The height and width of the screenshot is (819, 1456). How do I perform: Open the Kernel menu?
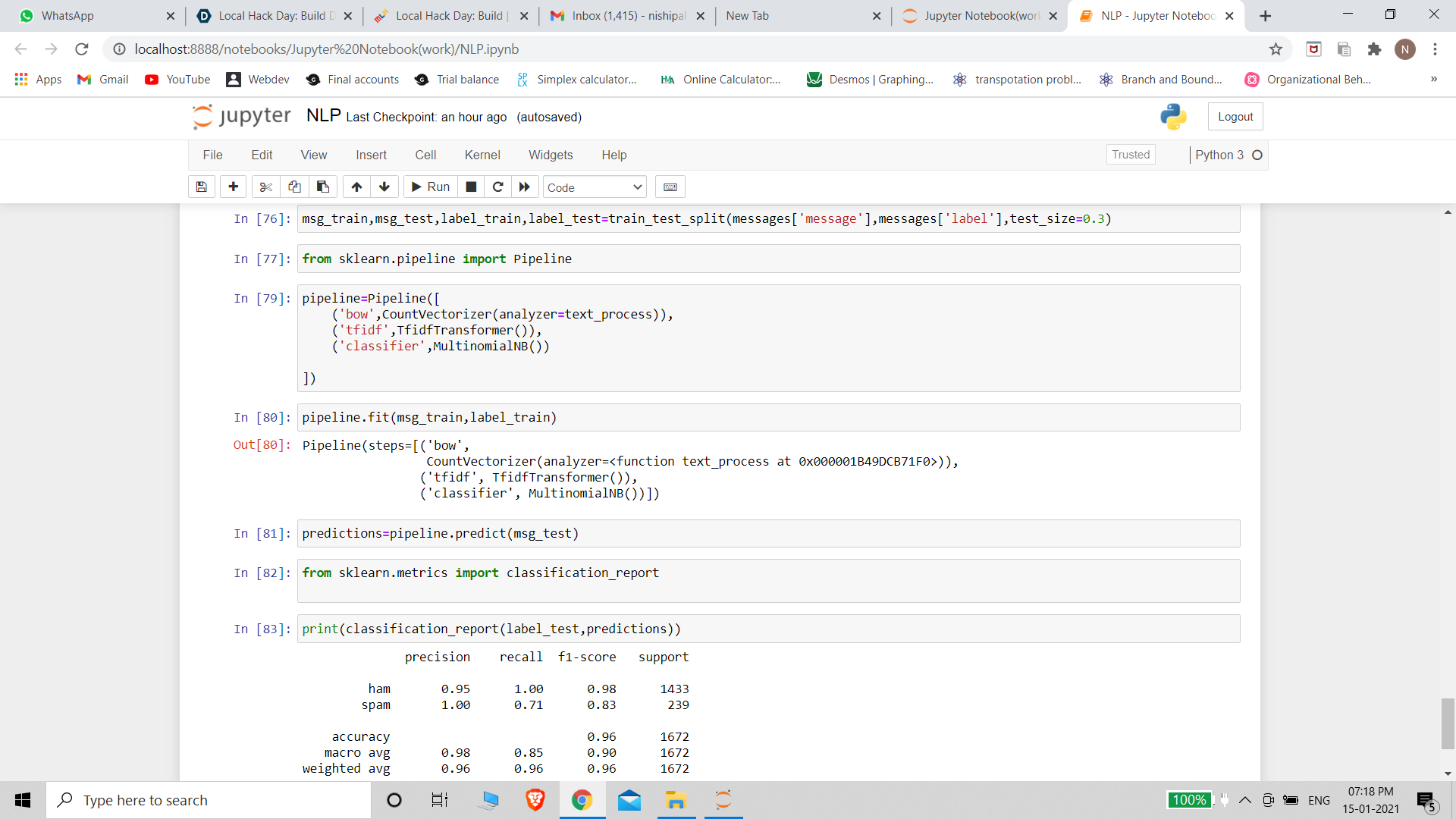[482, 155]
